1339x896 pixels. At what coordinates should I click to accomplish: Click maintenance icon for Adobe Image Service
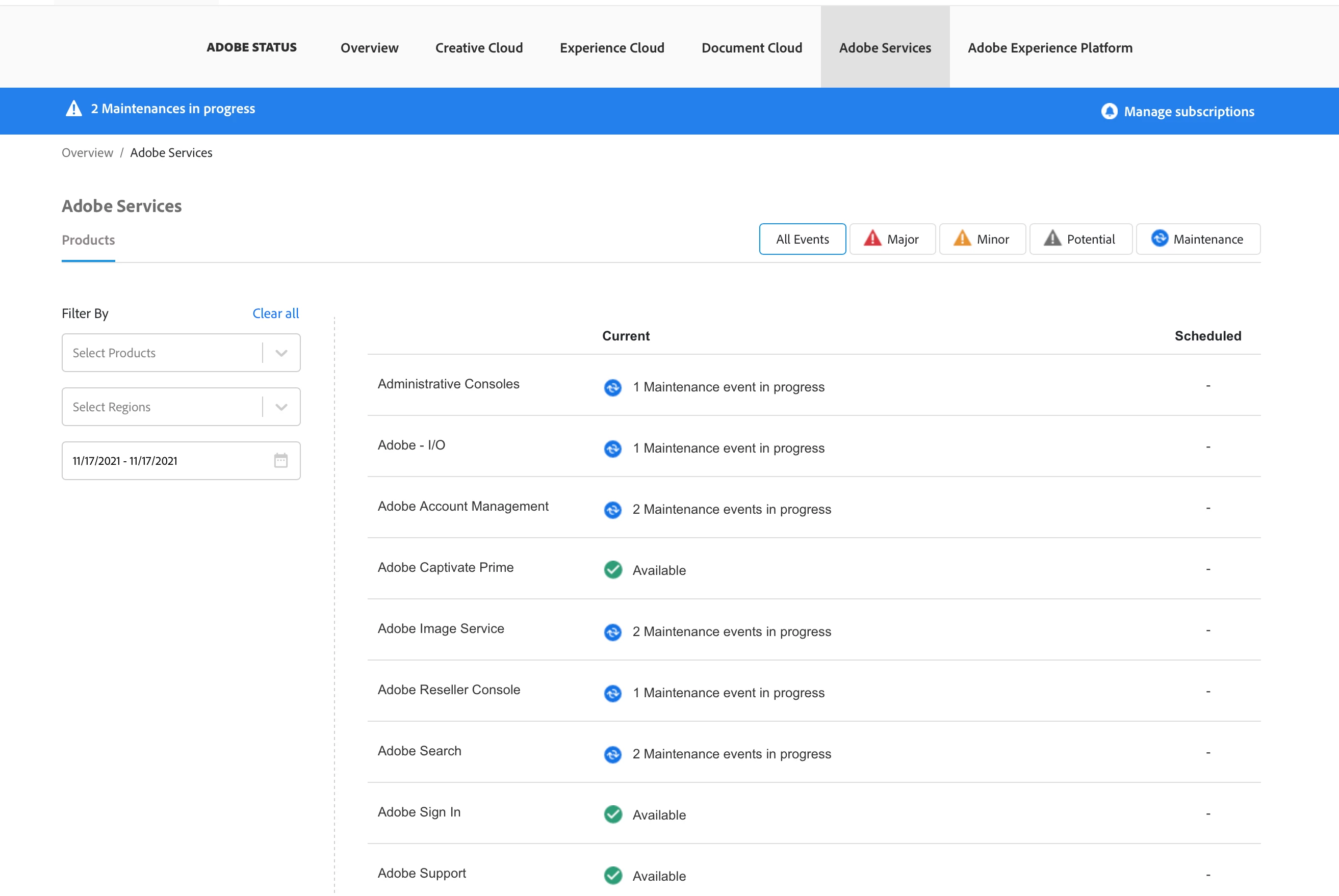coord(612,632)
